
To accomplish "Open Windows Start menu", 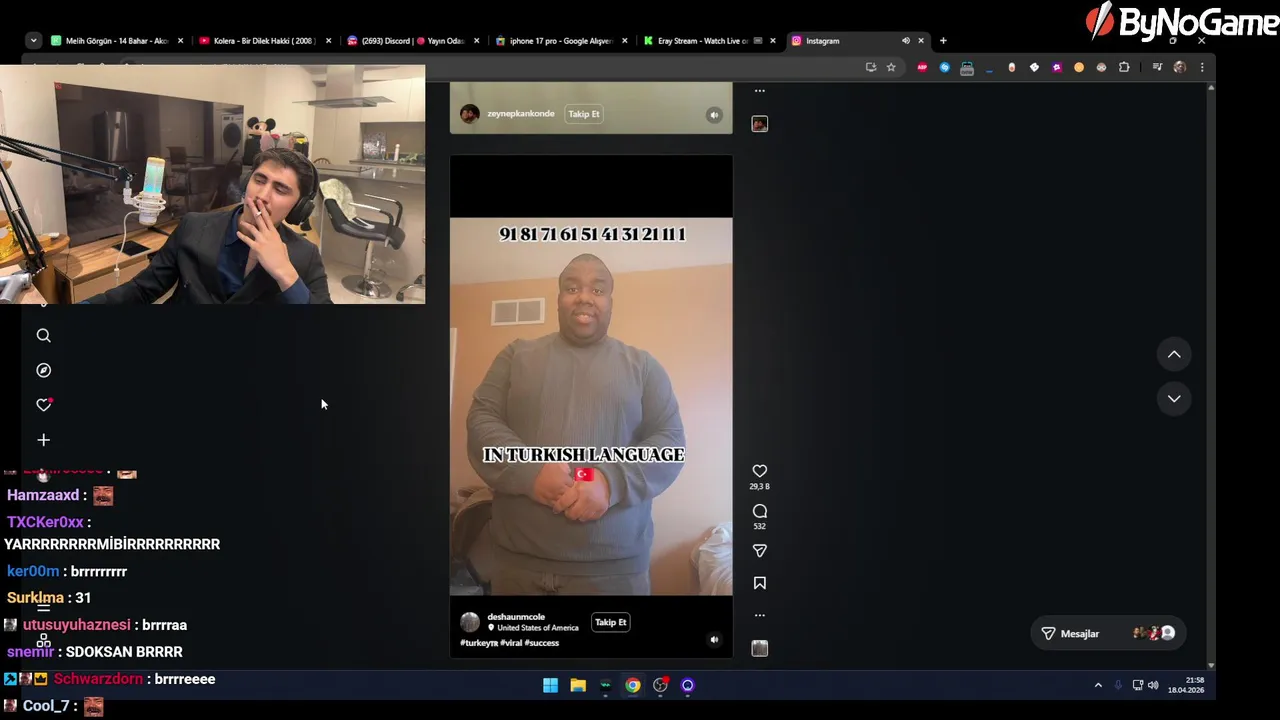I will (x=550, y=685).
